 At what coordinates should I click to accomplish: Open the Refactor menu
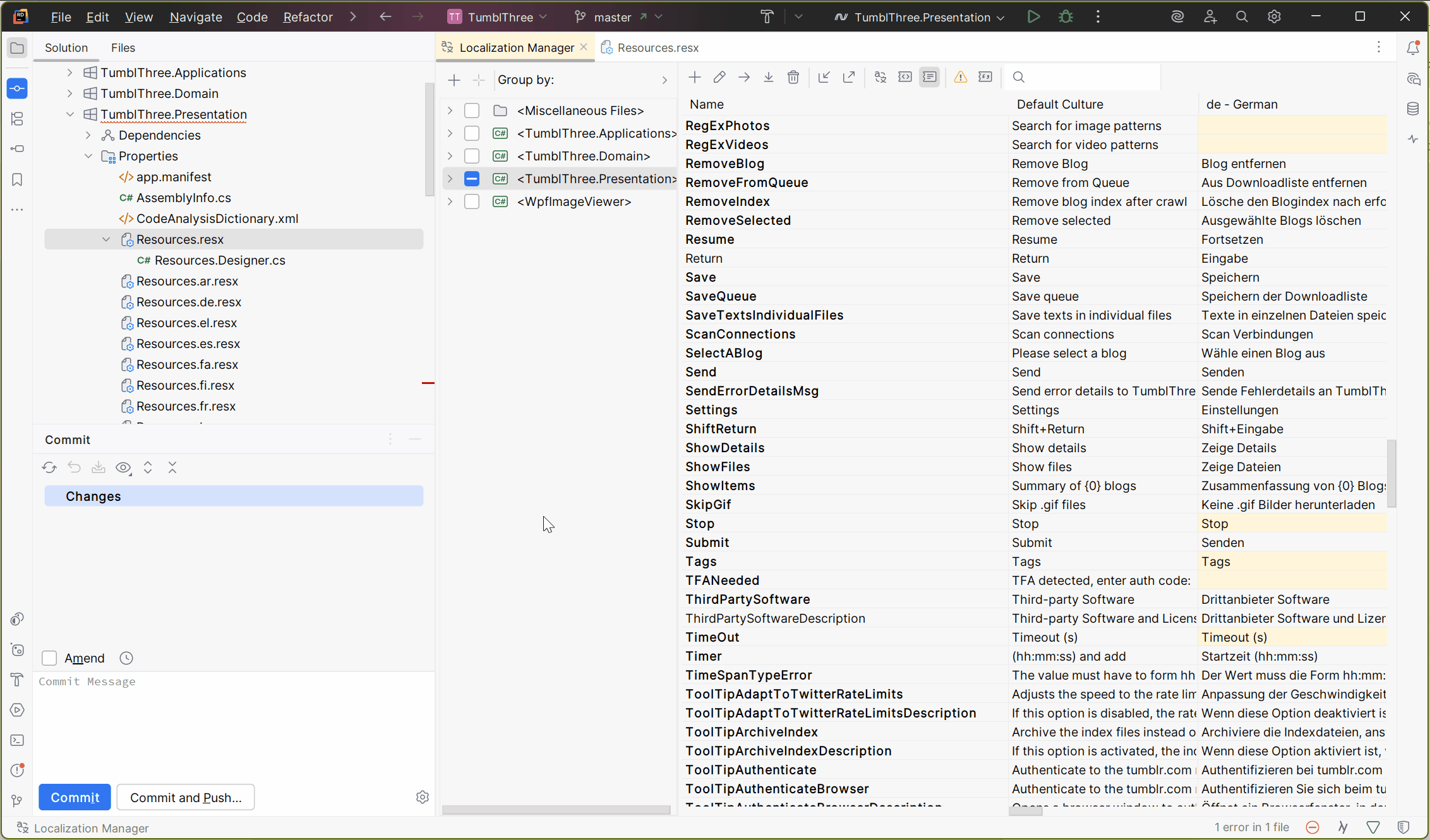coord(308,17)
